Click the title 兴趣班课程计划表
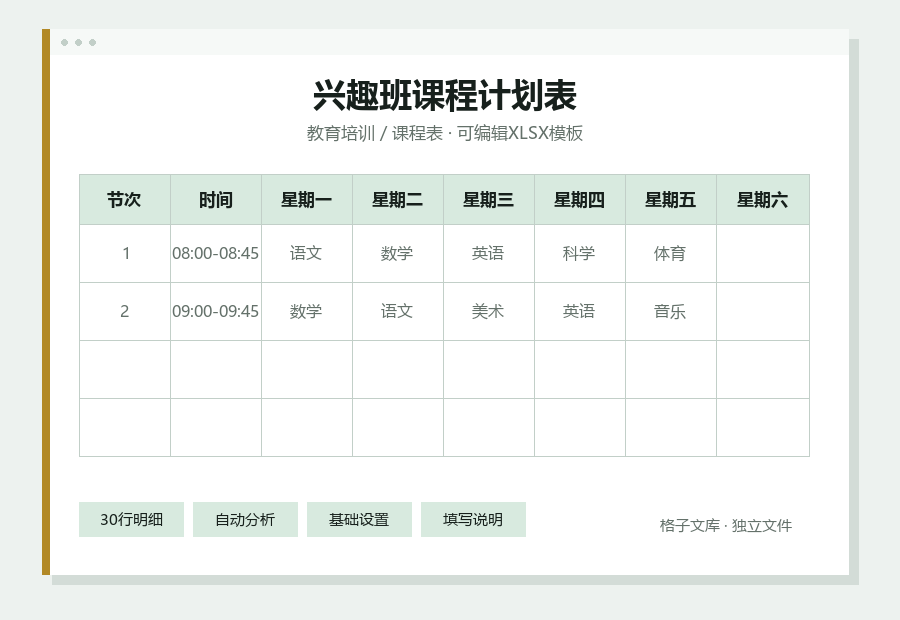900x620 pixels. tap(445, 95)
